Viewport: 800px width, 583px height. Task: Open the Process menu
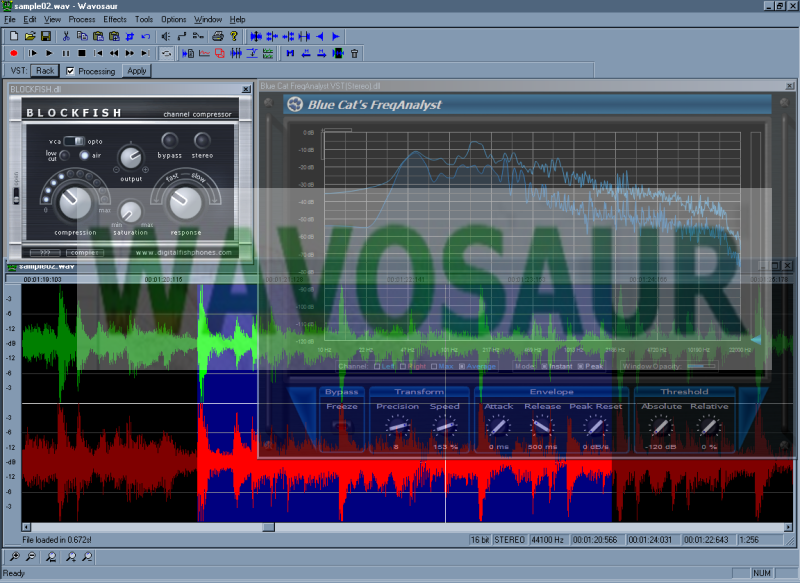point(82,19)
